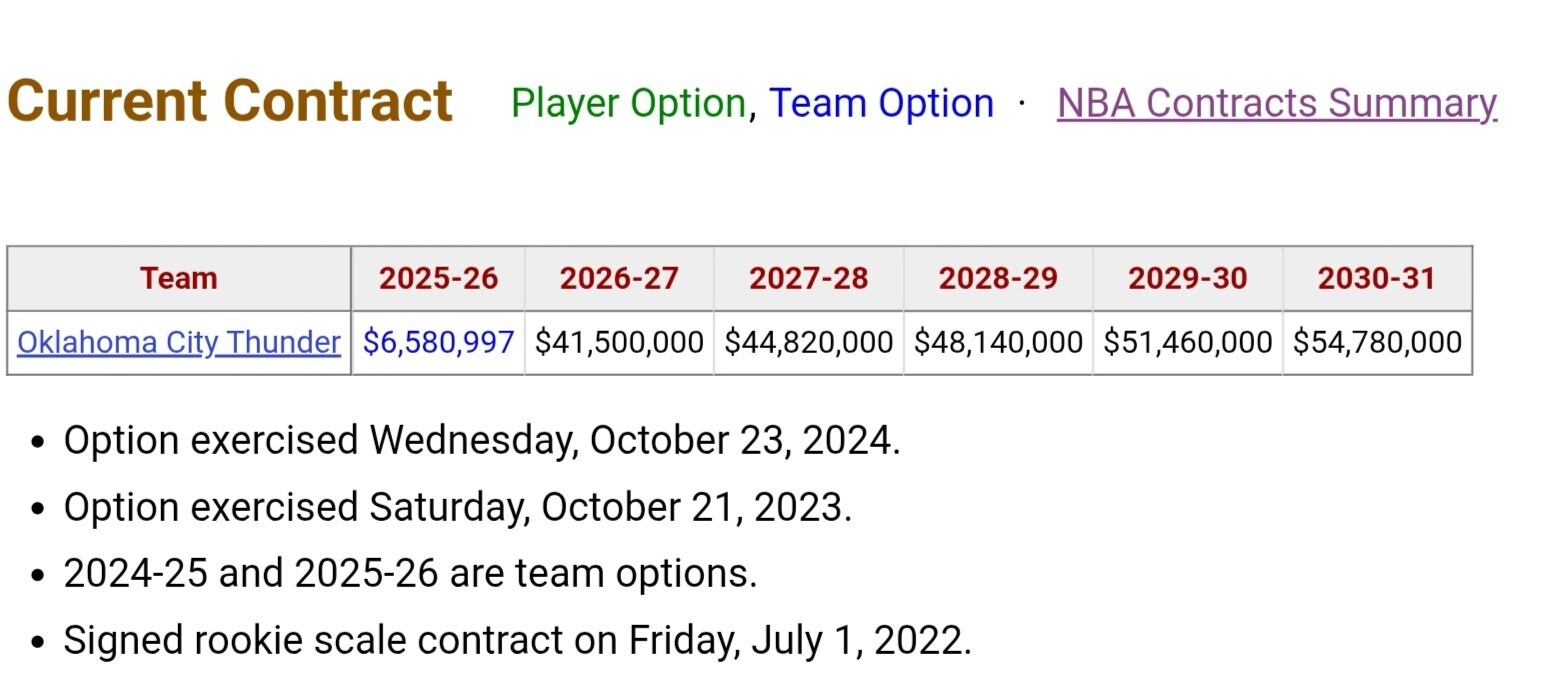Select the 2026-27 column header

(x=619, y=278)
